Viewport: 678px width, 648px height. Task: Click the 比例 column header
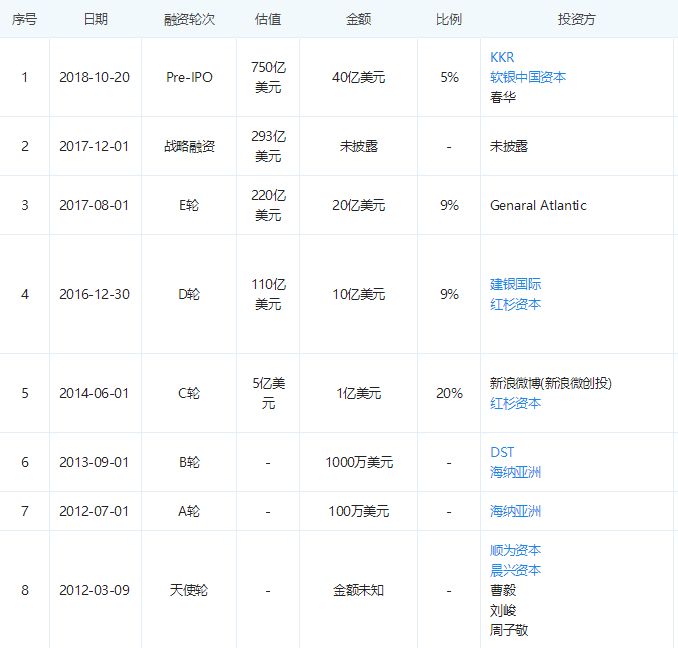pos(449,19)
